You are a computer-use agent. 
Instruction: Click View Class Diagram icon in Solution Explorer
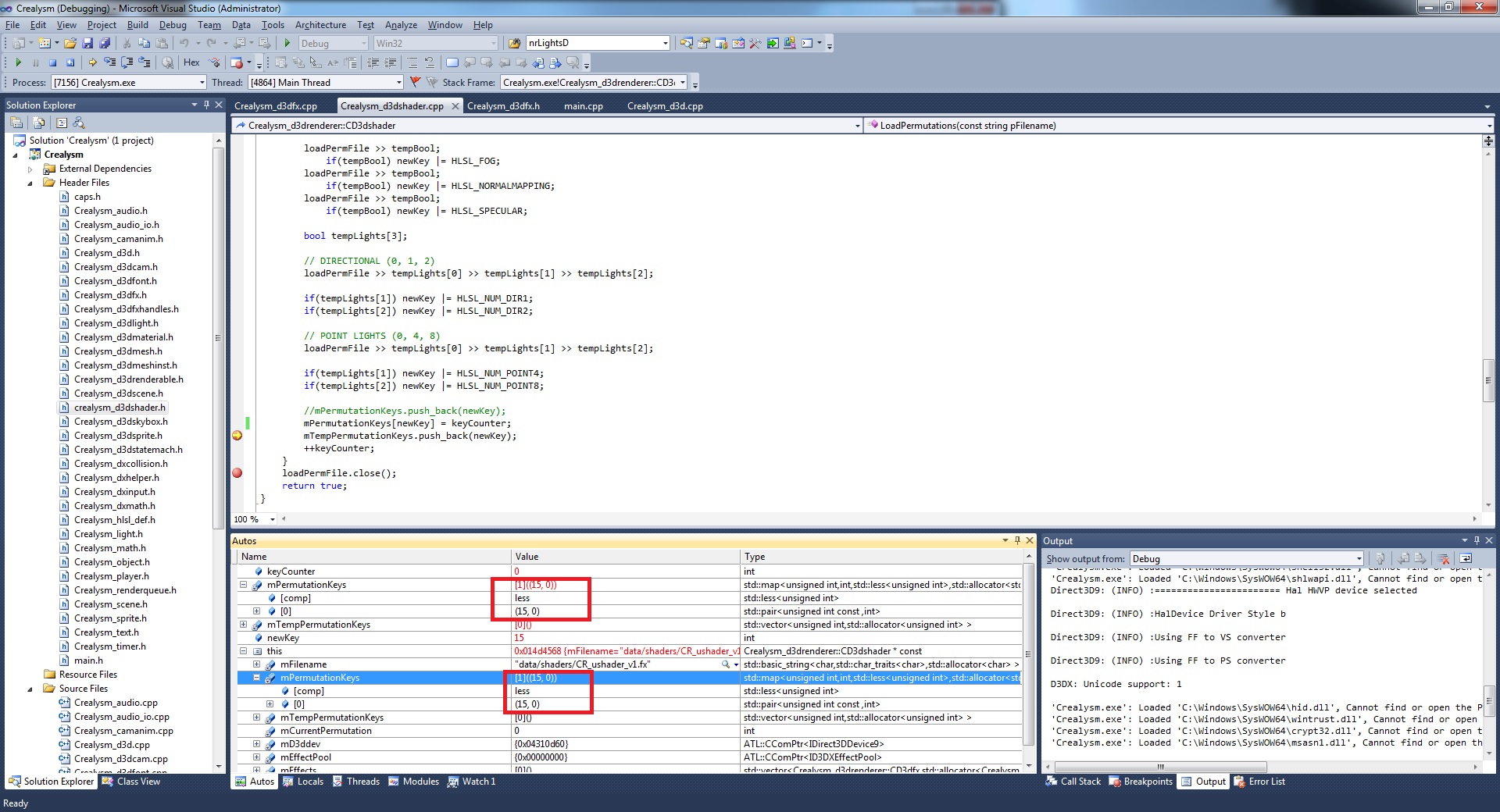point(79,123)
